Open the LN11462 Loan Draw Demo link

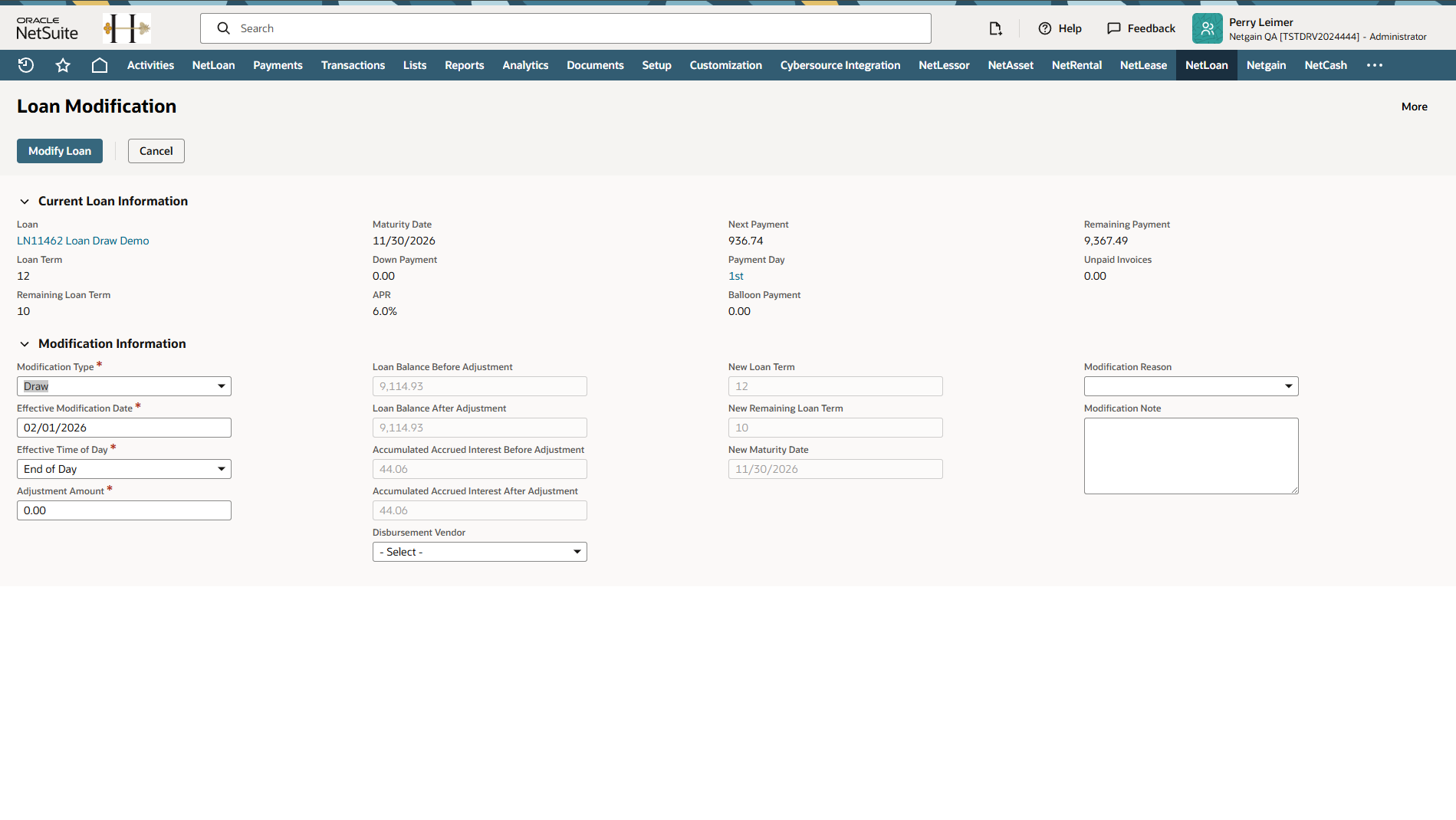click(x=83, y=241)
